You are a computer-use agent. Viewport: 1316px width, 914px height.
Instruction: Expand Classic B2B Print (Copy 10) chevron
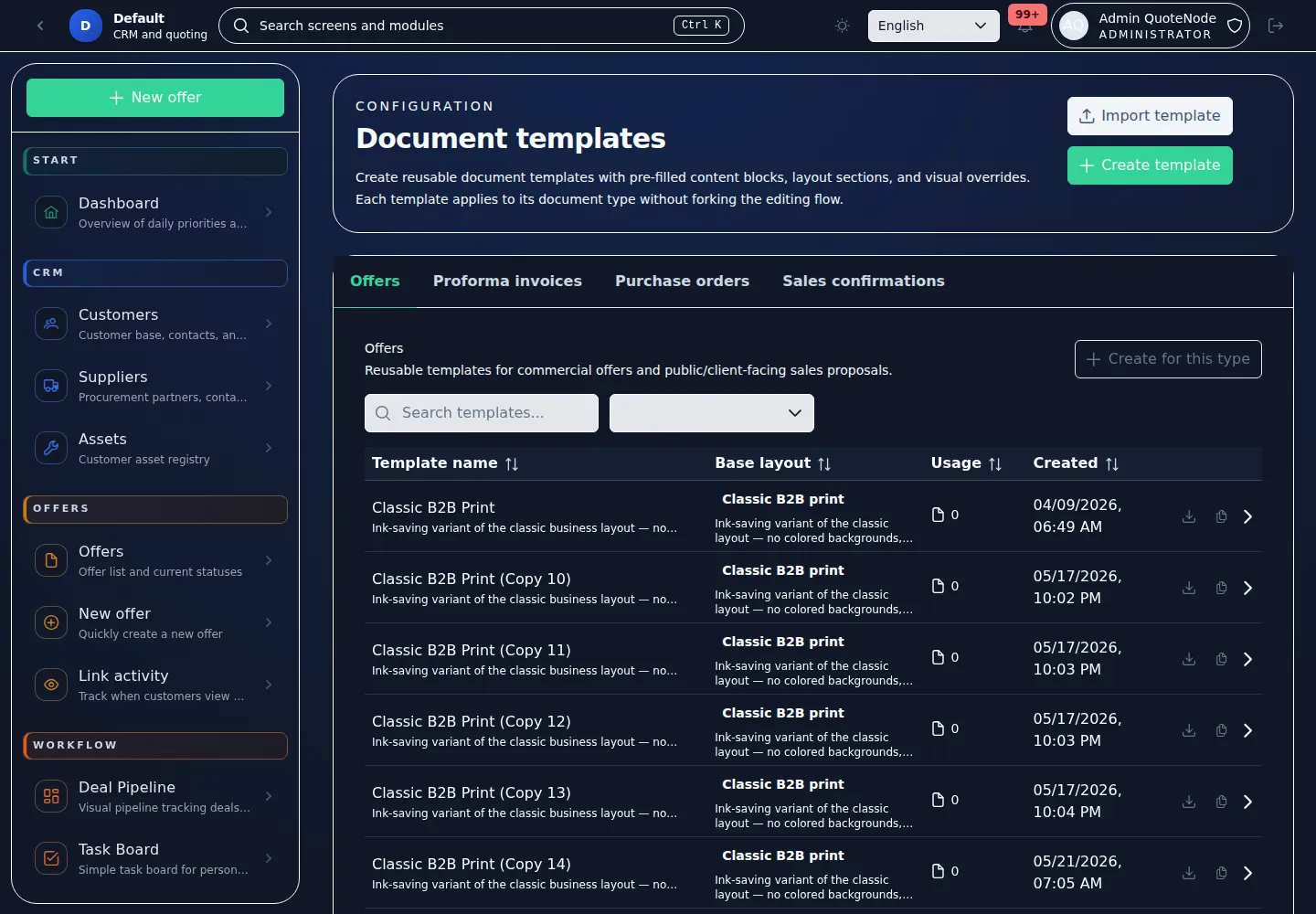pyautogui.click(x=1248, y=588)
